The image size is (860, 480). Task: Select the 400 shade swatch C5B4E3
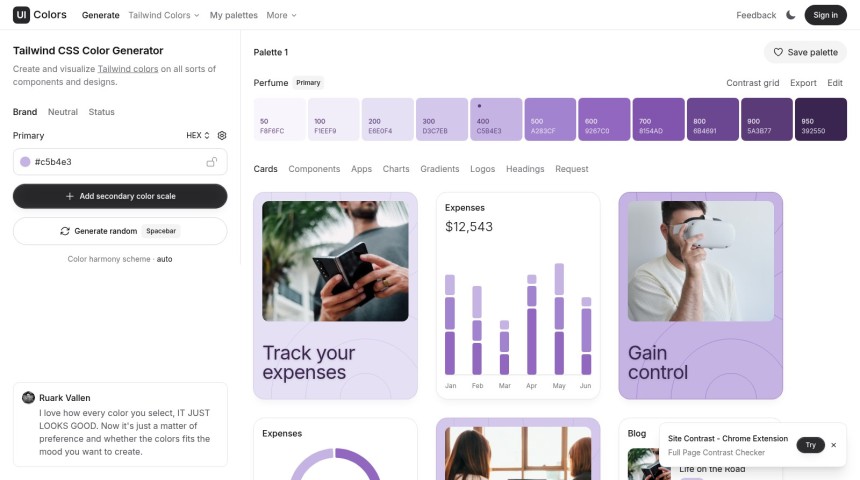pos(496,120)
